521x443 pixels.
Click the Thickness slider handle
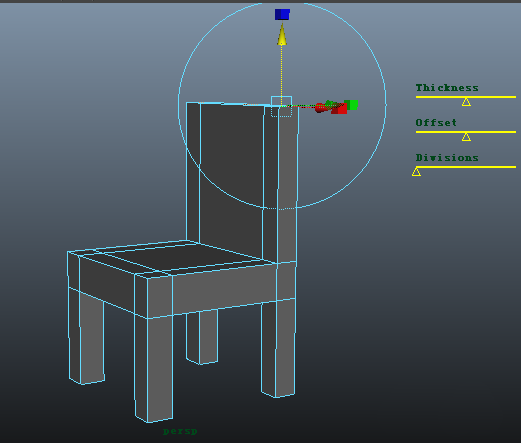[466, 102]
